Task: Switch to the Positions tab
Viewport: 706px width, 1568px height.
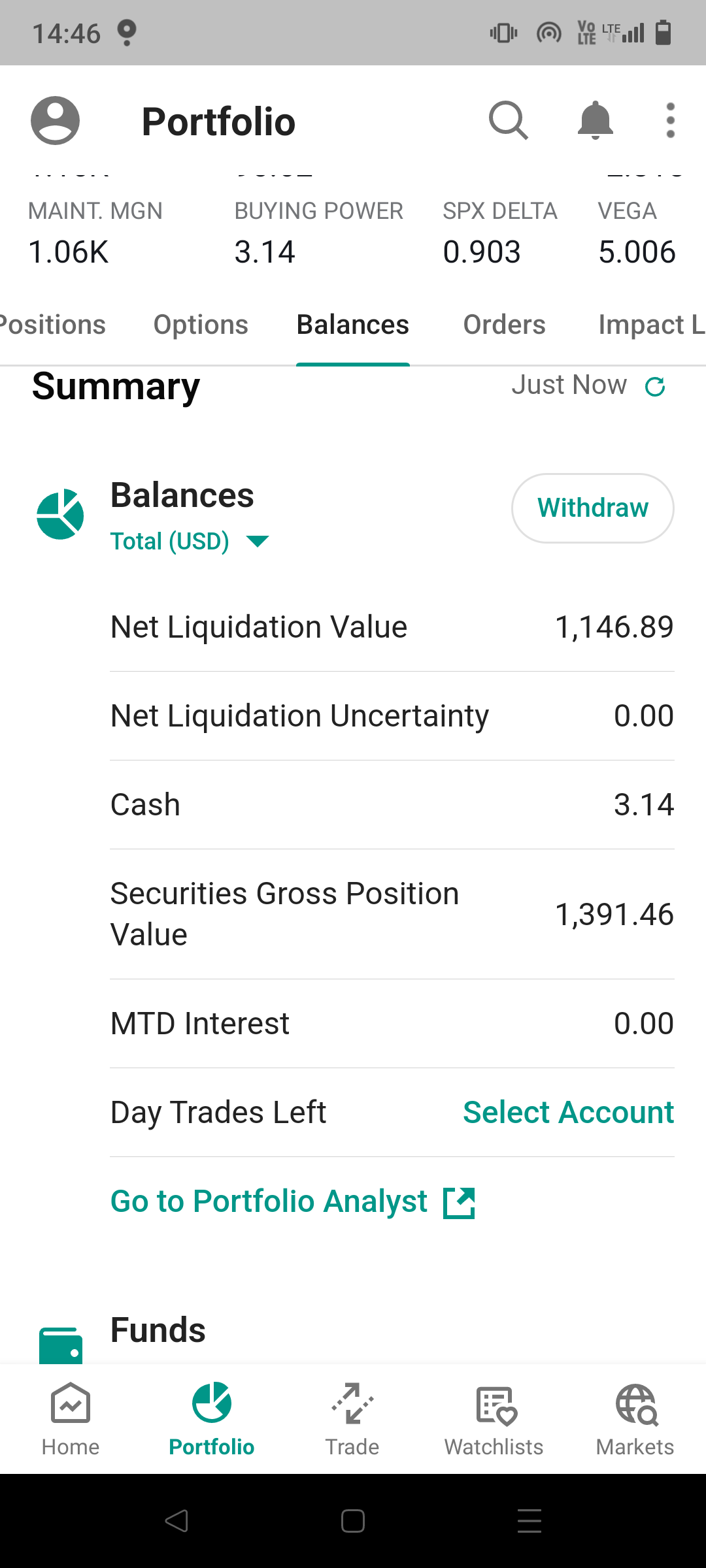Action: (52, 325)
